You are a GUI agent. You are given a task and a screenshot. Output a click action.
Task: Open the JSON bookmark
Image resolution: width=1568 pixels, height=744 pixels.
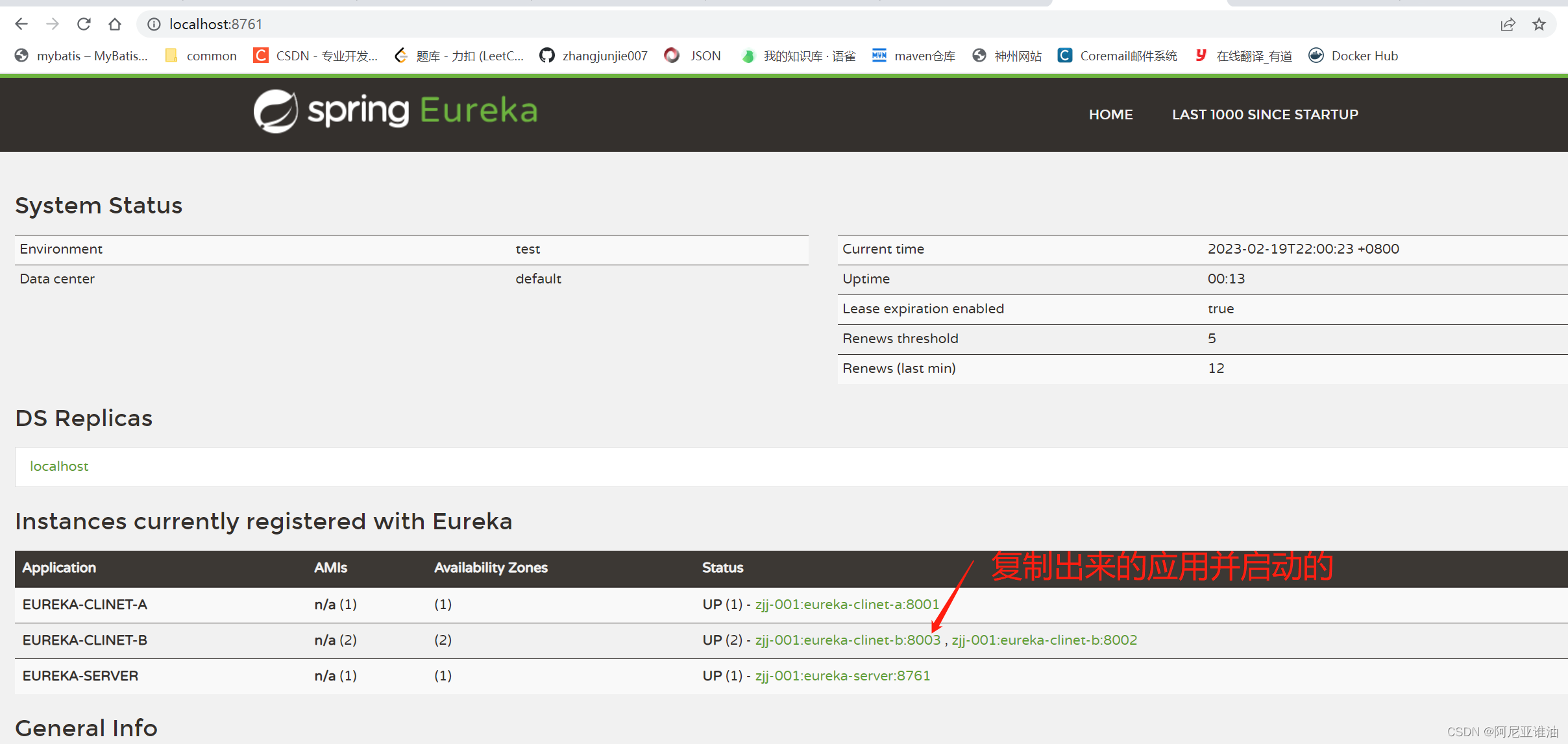(693, 56)
